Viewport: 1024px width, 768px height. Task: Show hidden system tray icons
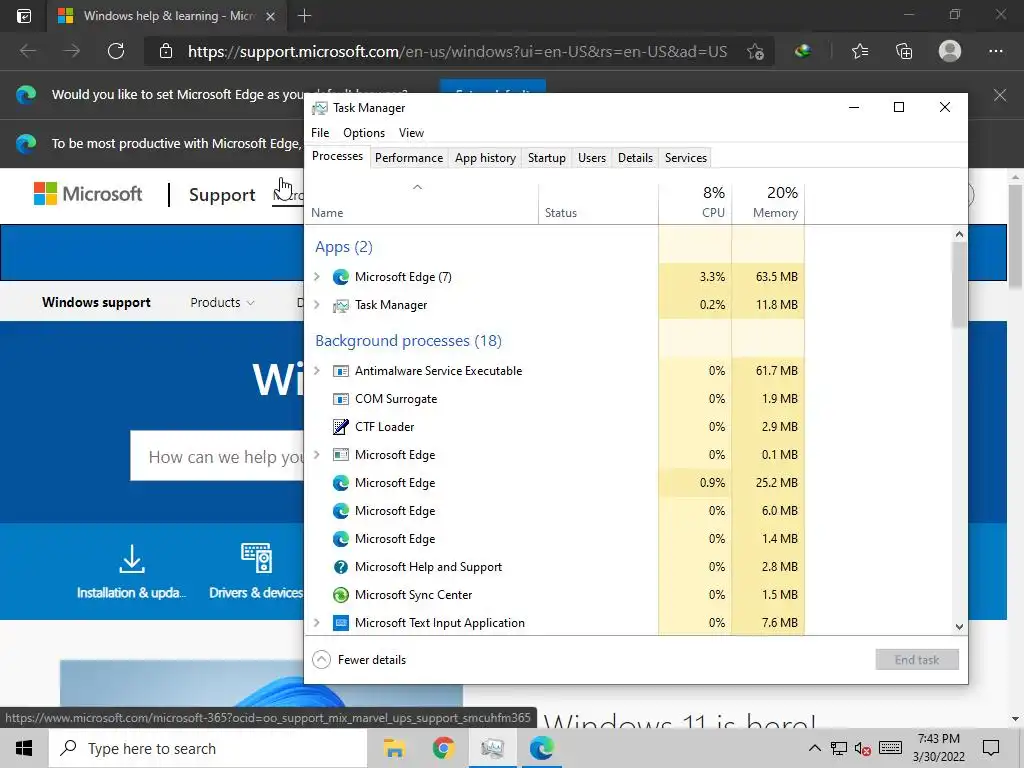click(814, 748)
